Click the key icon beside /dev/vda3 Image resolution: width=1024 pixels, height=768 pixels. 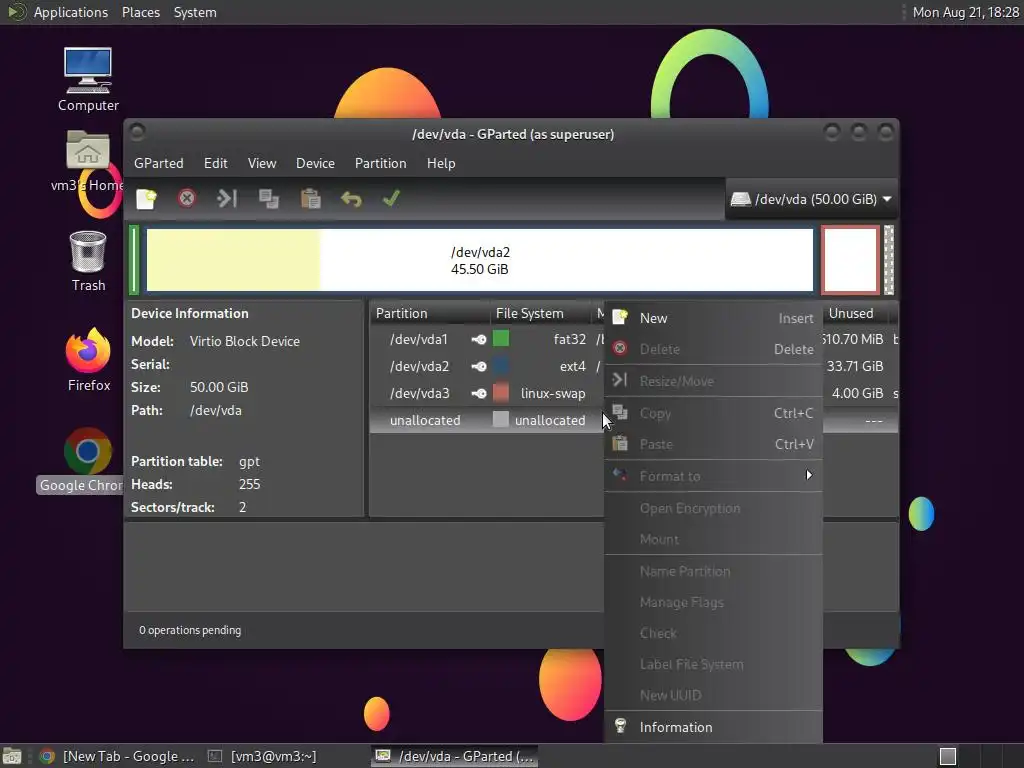click(479, 393)
